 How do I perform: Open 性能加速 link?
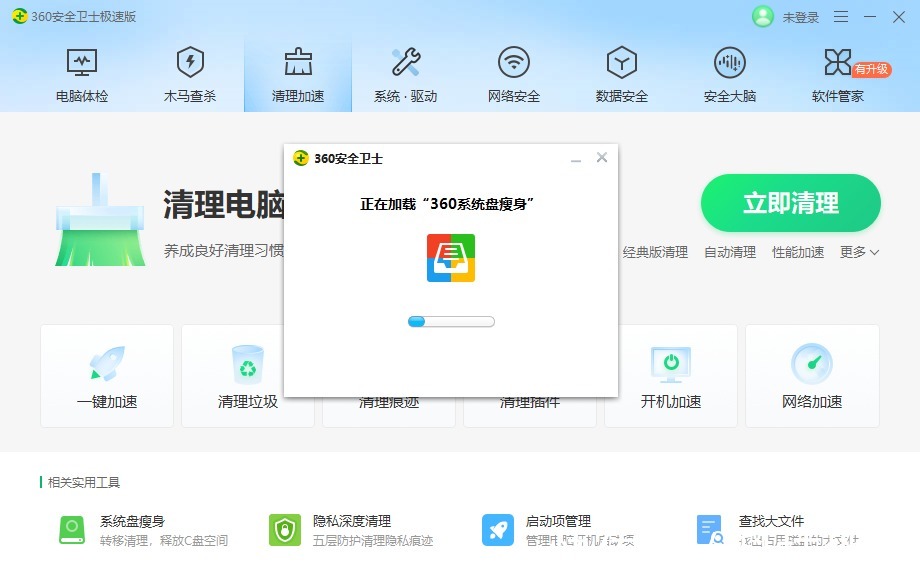(798, 252)
